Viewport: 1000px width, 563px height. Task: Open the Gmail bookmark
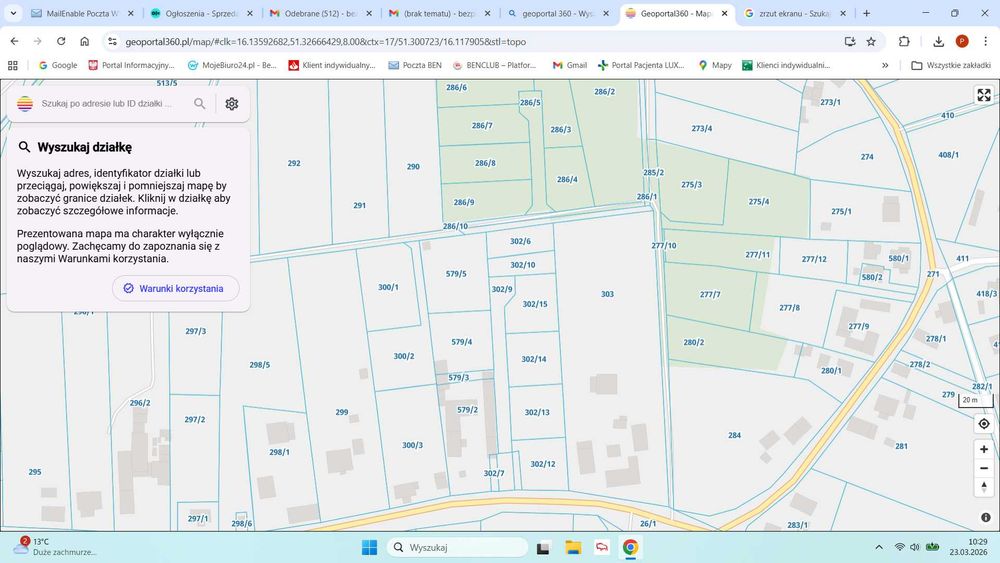coord(570,65)
